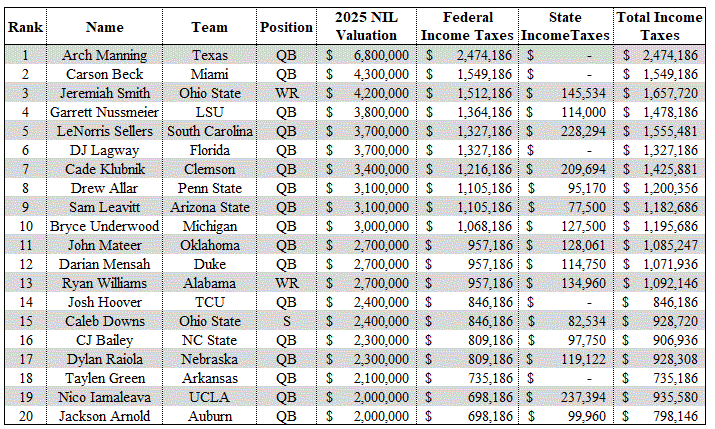
Task: Select the Name column header
Action: pos(105,27)
